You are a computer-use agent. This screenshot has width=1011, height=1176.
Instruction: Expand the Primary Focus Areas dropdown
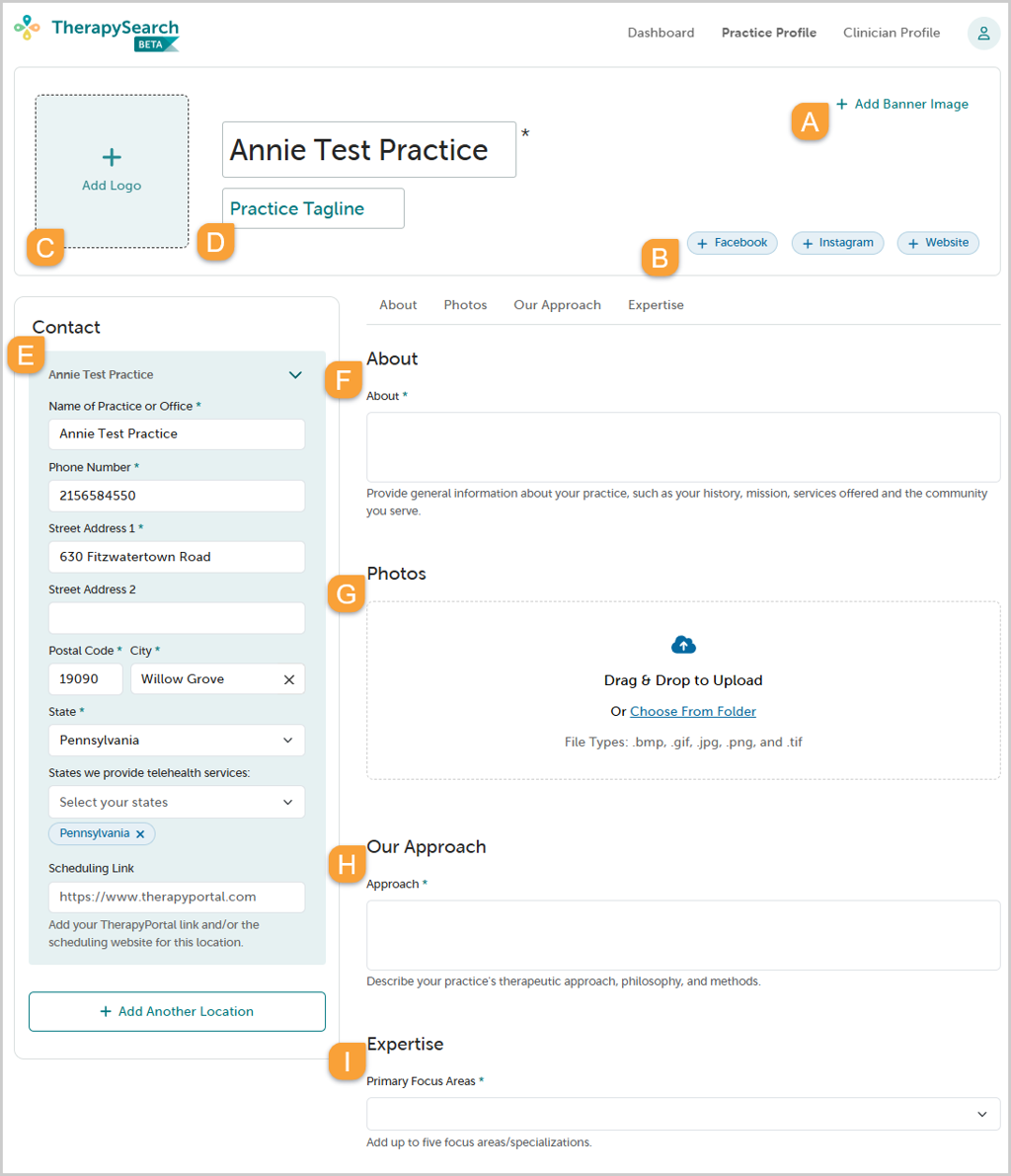(x=683, y=1114)
